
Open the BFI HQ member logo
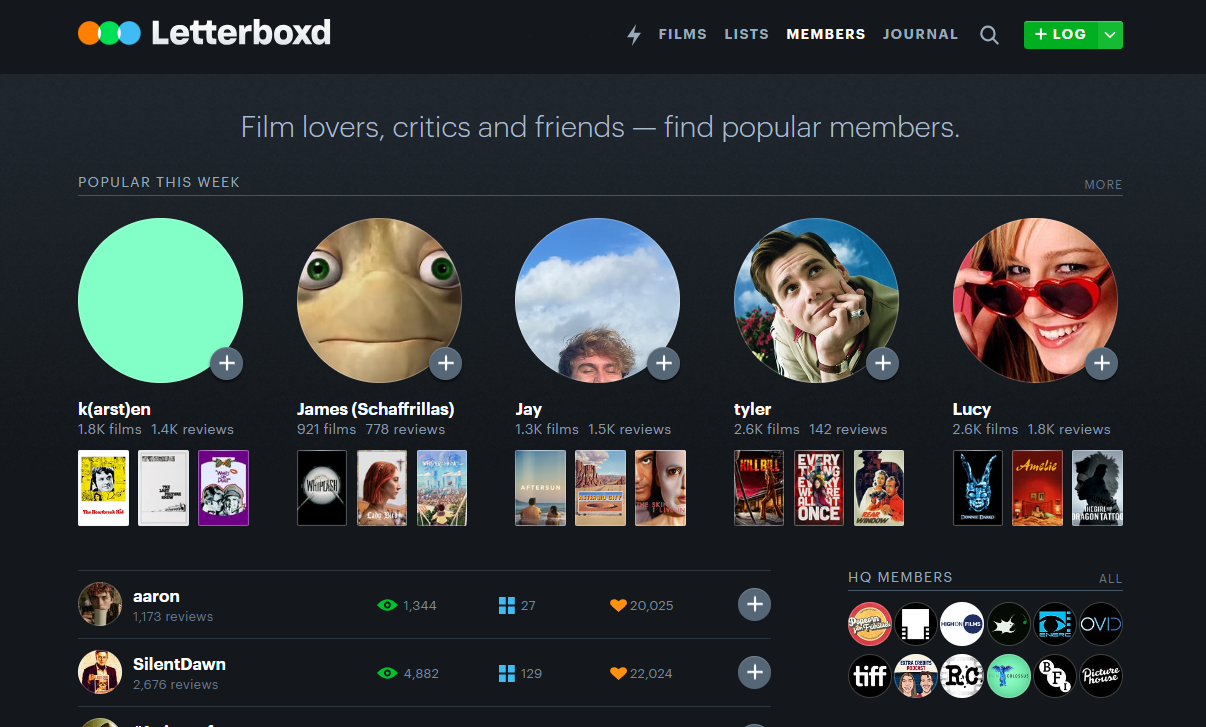(x=1054, y=676)
